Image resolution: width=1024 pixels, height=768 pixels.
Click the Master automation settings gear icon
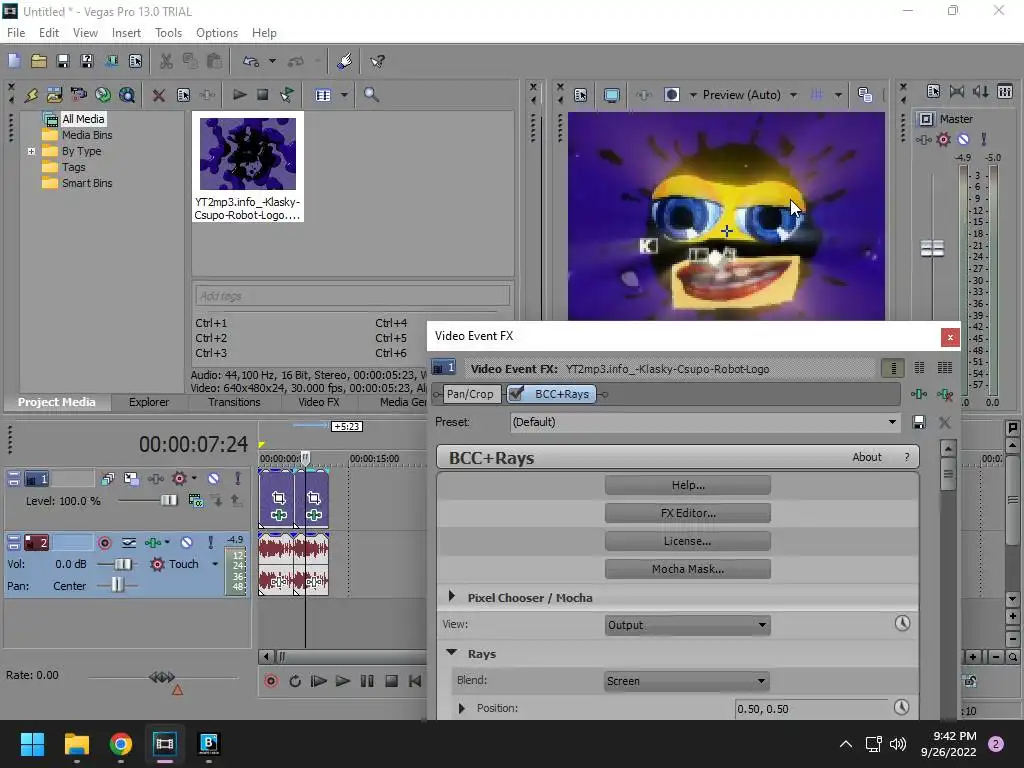click(943, 139)
